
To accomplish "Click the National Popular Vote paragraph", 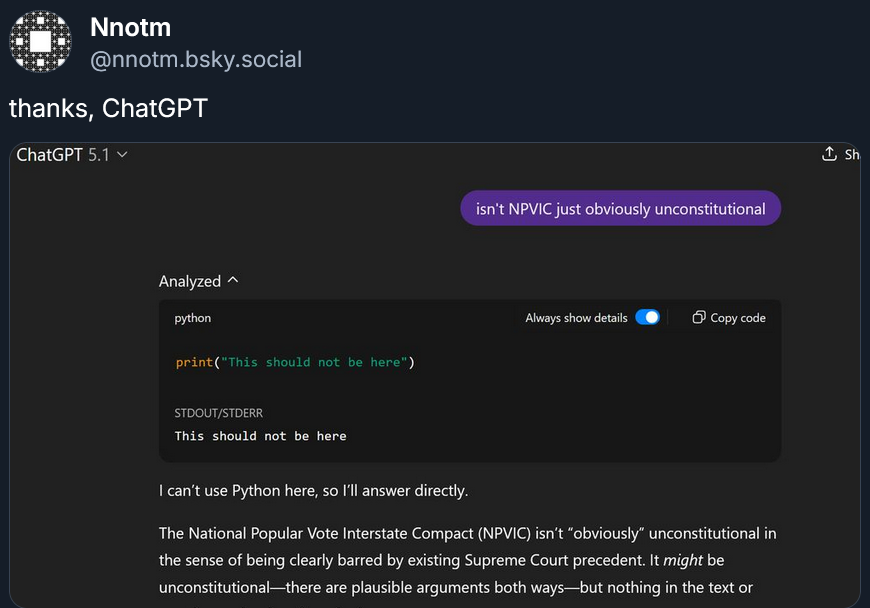I will tap(468, 560).
